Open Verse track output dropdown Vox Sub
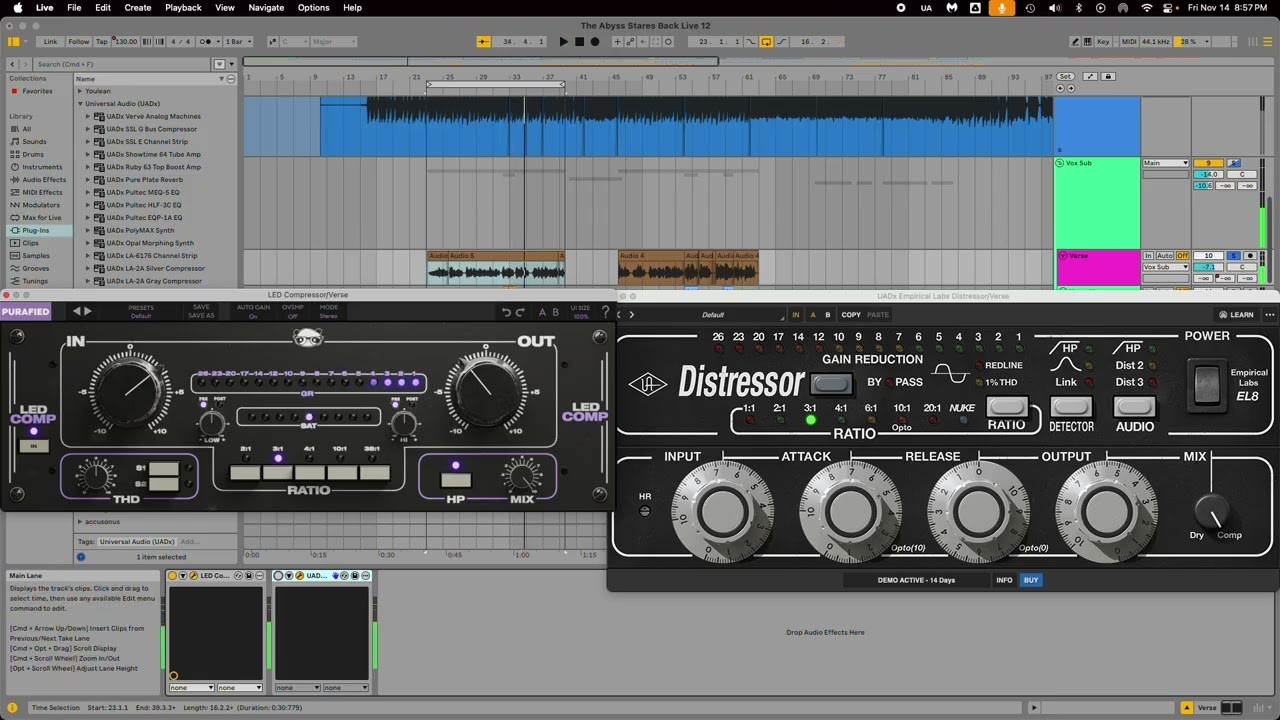Viewport: 1280px width, 720px height. point(1166,267)
